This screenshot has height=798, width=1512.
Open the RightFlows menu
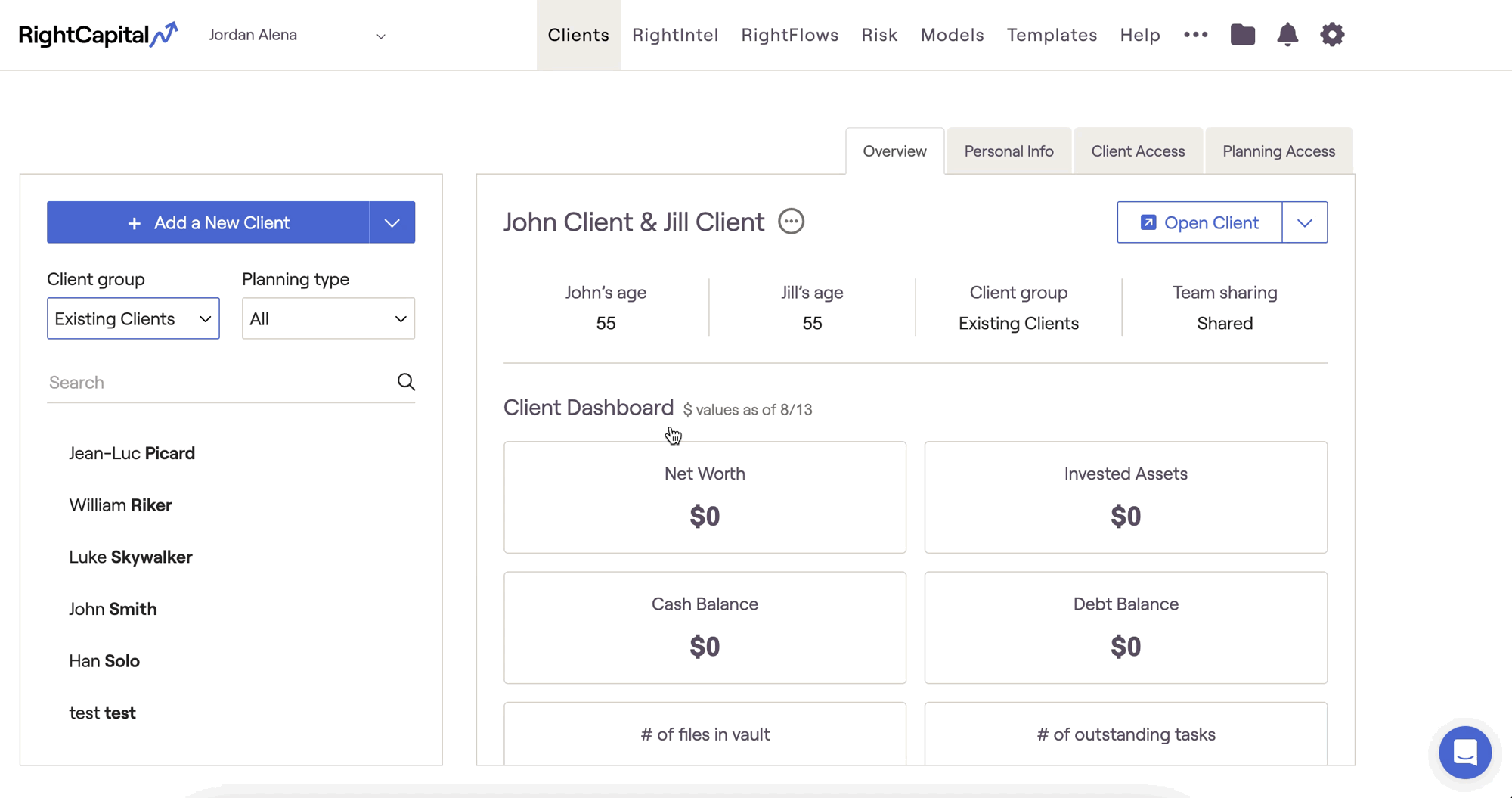point(789,35)
